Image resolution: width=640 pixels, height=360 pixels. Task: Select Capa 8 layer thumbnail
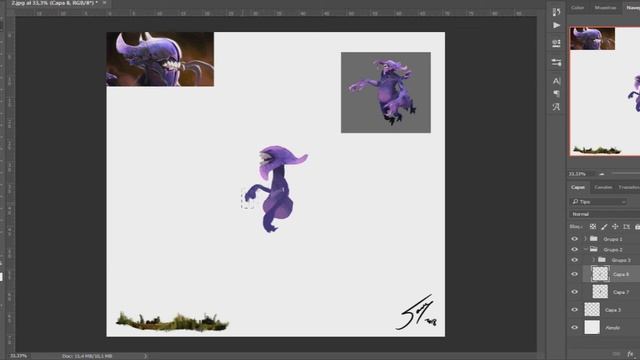click(x=600, y=274)
